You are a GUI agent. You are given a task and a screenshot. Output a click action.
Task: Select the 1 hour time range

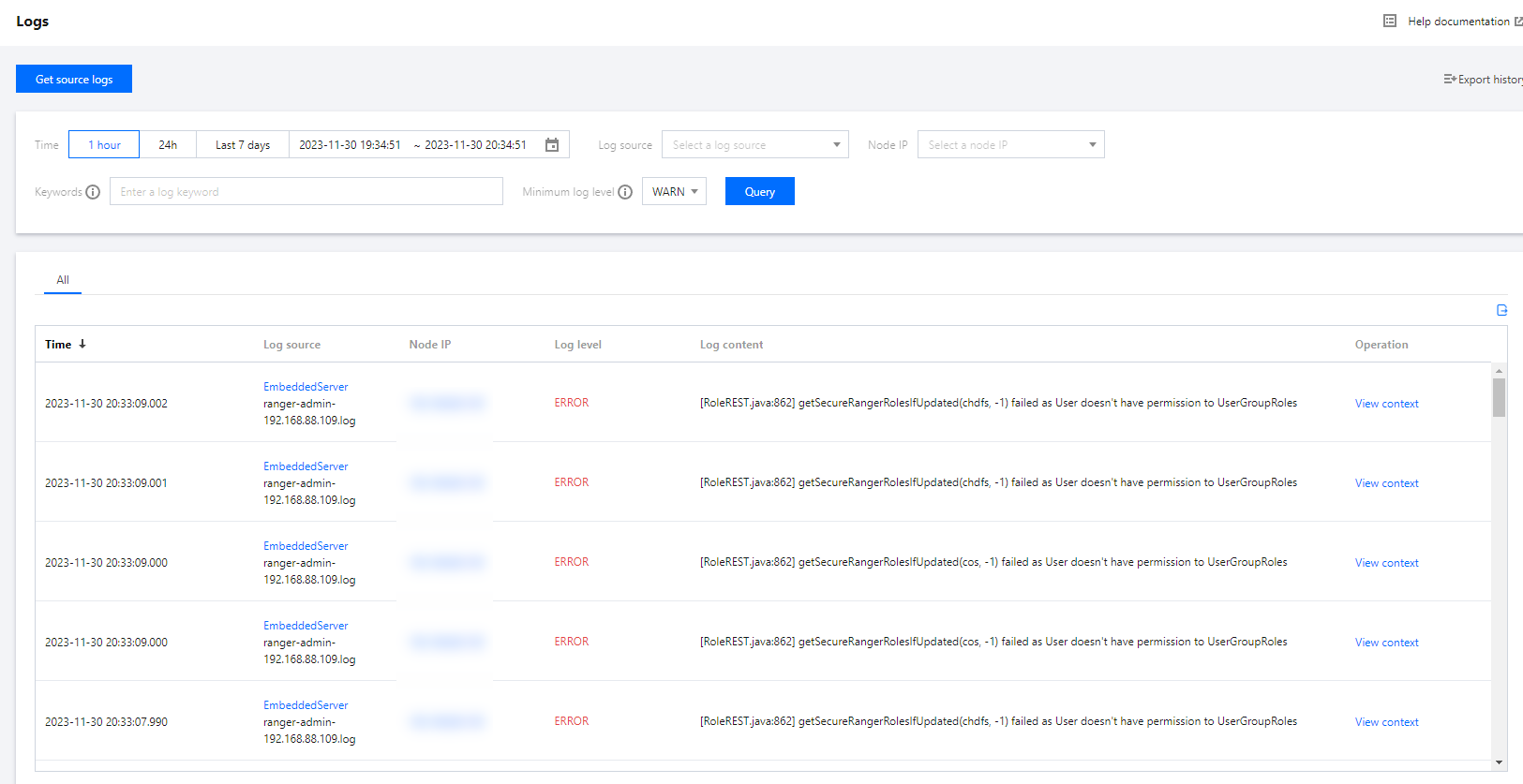(104, 145)
